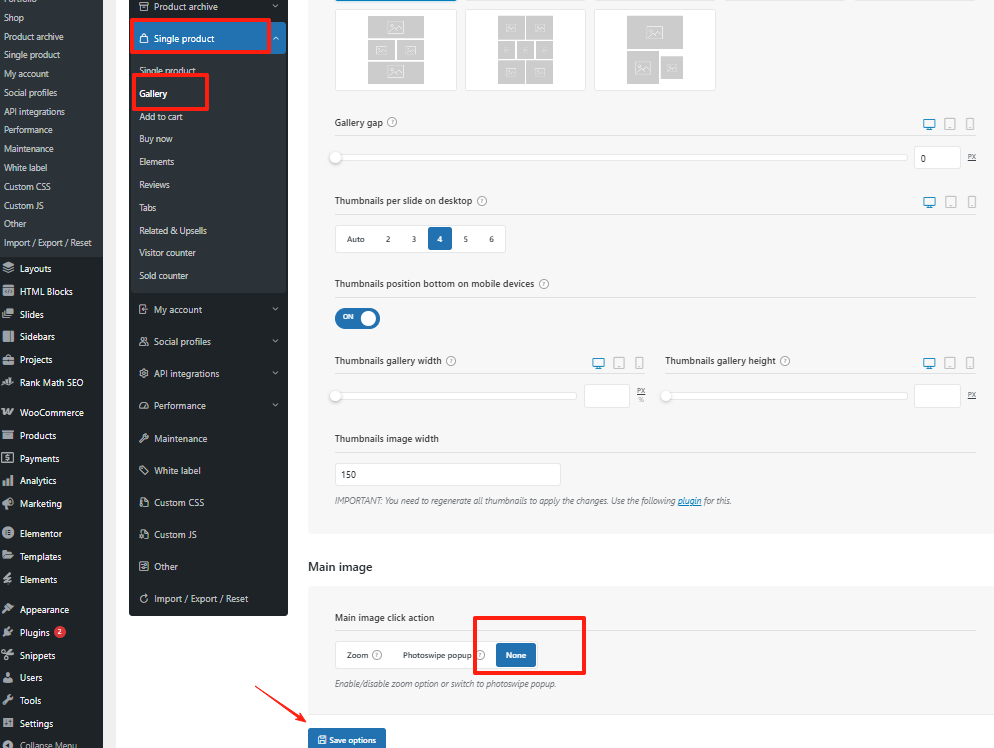This screenshot has width=994, height=748.
Task: Select the mobile icon for Thumbnails per slide
Action: click(x=969, y=202)
